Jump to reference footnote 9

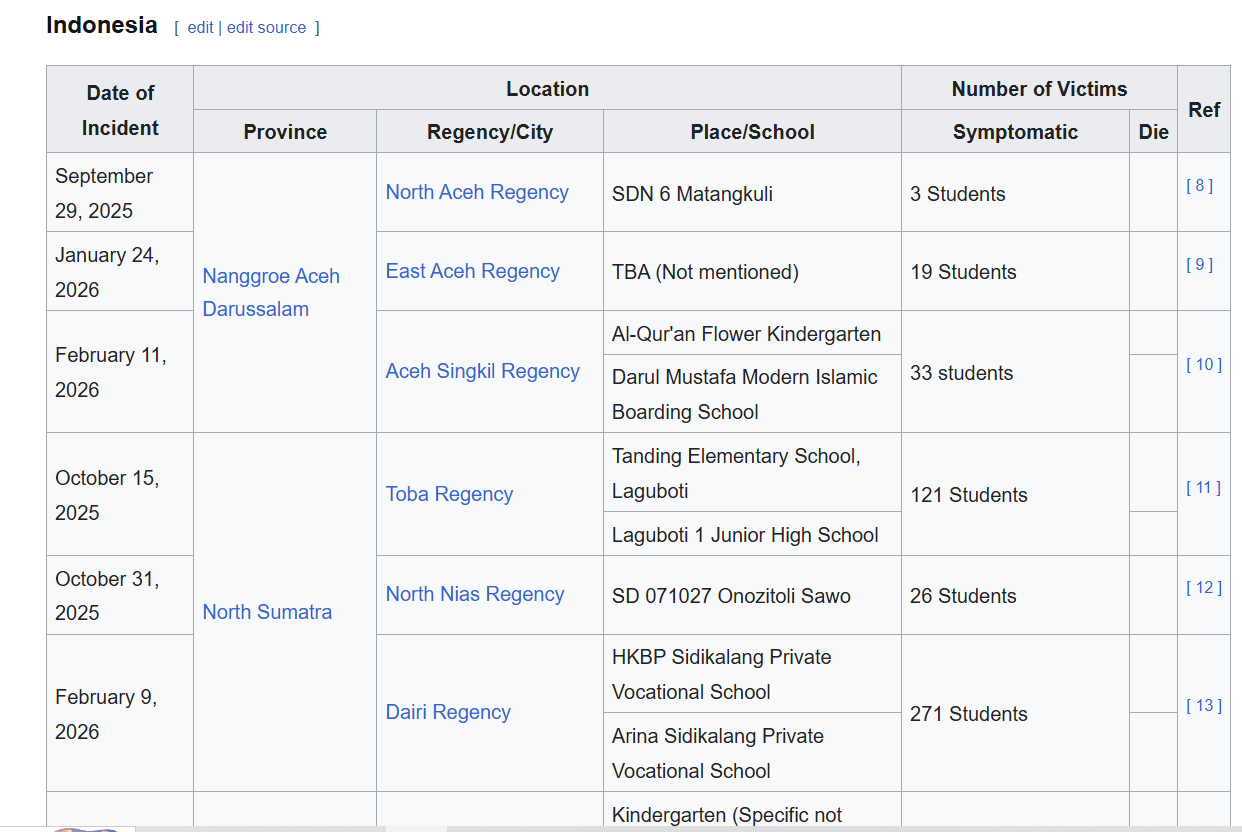click(1199, 264)
